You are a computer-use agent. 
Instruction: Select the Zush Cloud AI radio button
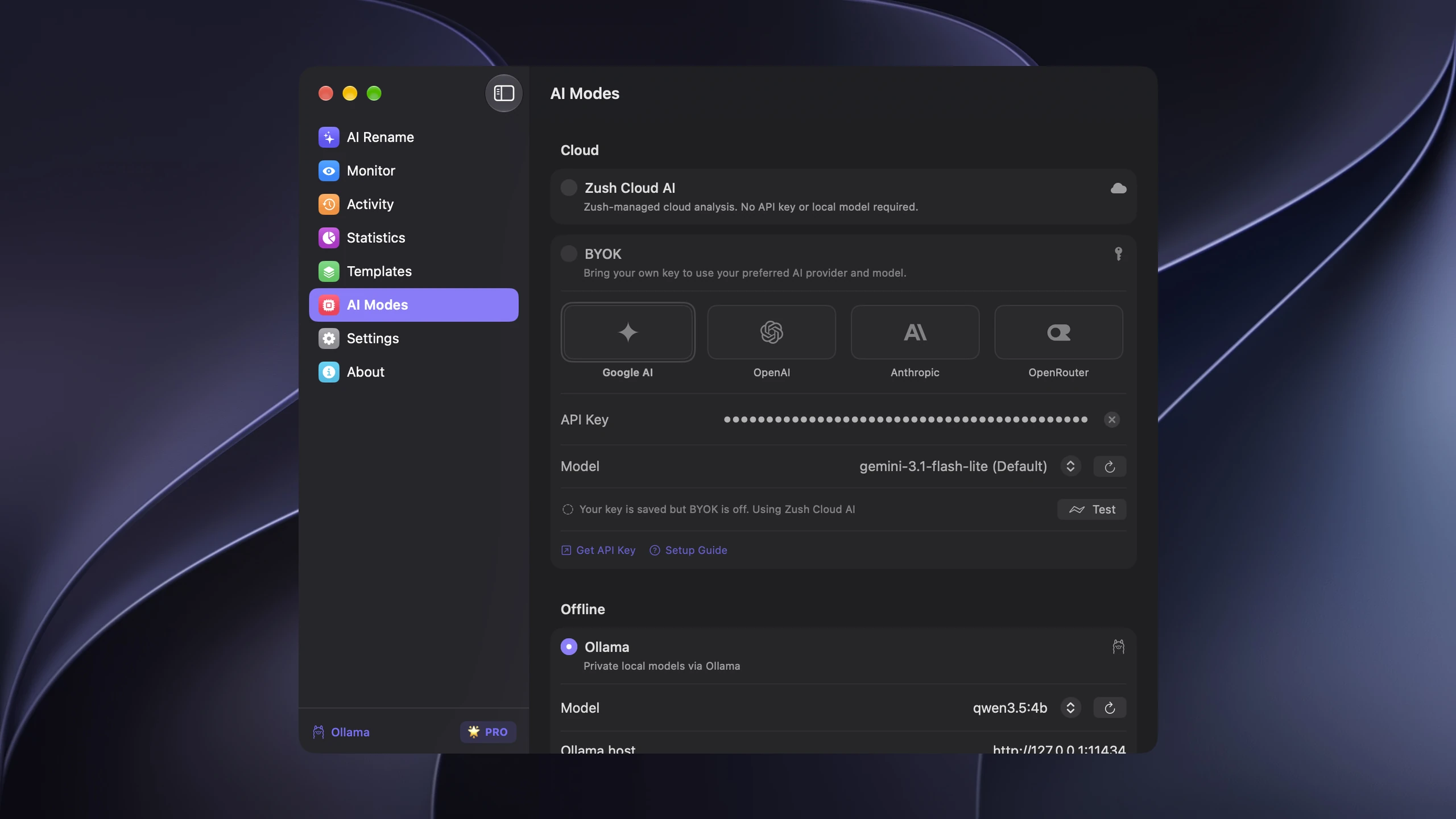point(569,188)
